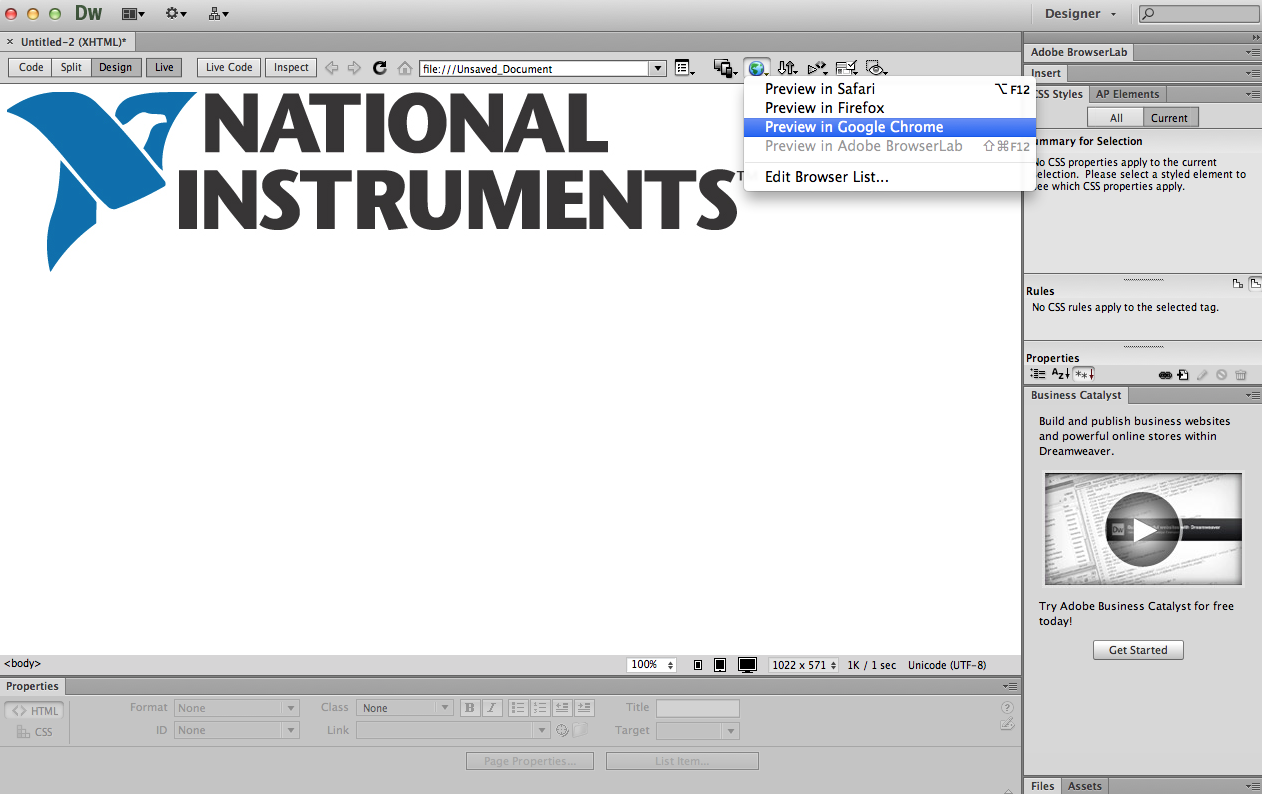The height and width of the screenshot is (794, 1262).
Task: Open the File Management arrows icon
Action: [787, 68]
